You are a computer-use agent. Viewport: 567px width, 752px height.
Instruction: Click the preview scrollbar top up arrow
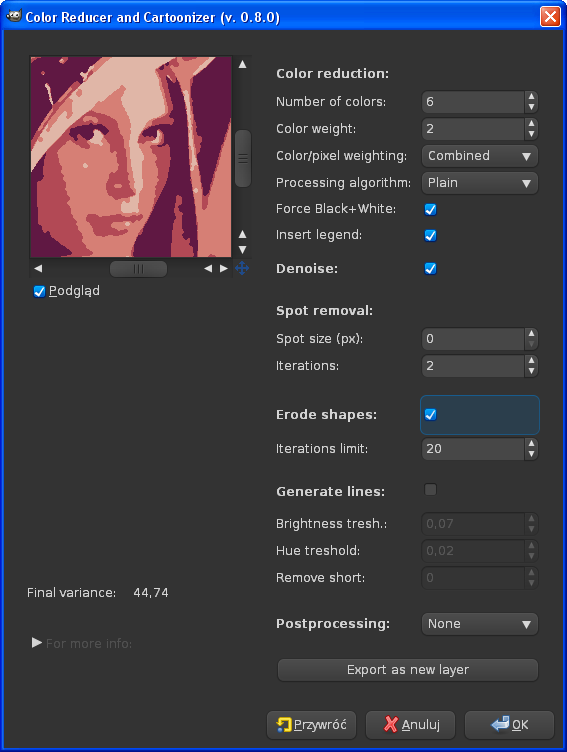tap(243, 64)
